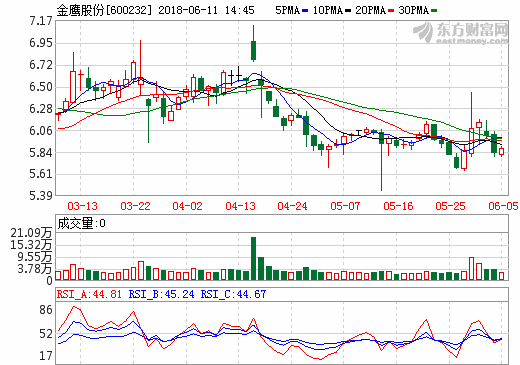Click the 6.06 price axis label

pos(41,131)
